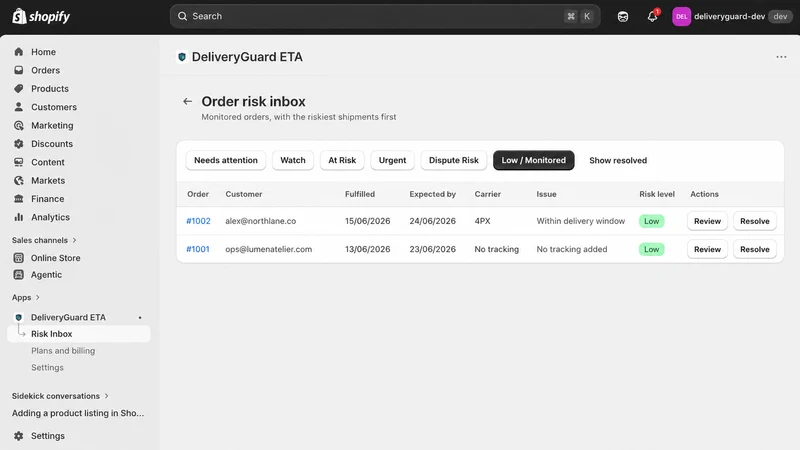Click the Fulfilled column header
Image resolution: width=800 pixels, height=450 pixels.
pos(360,194)
